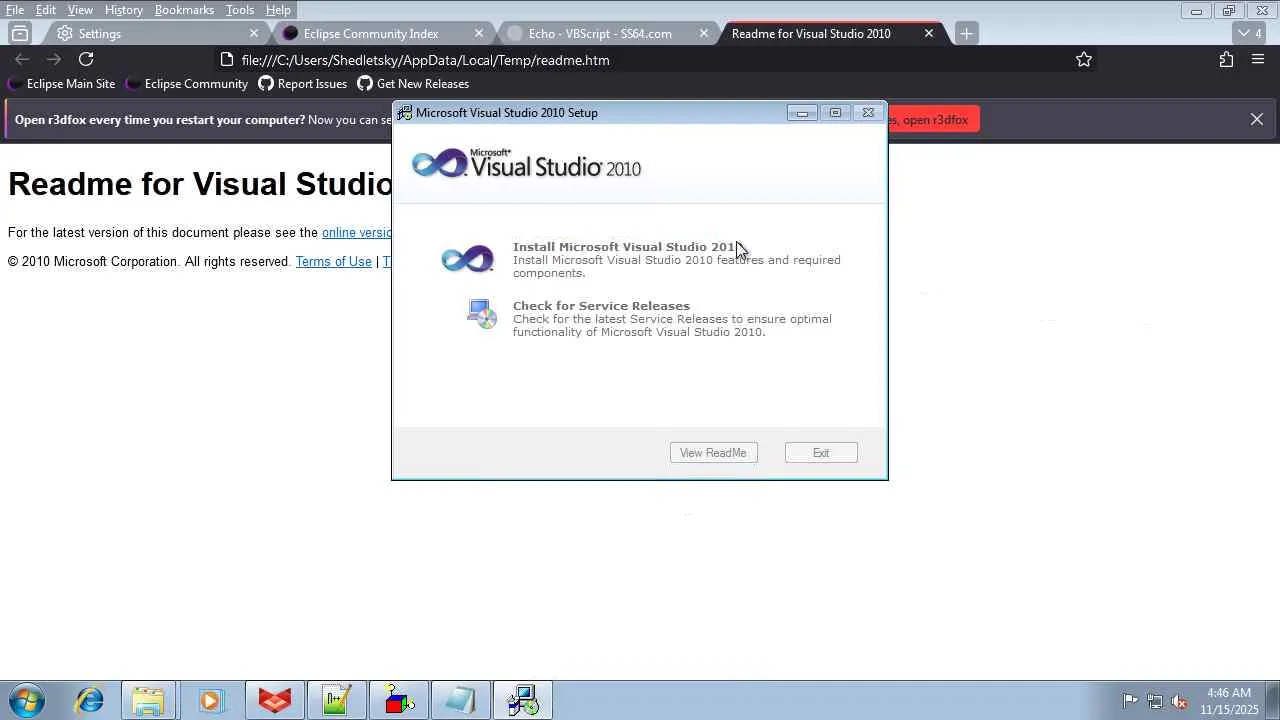Open the Windows Start menu
The height and width of the screenshot is (720, 1280).
(x=27, y=701)
